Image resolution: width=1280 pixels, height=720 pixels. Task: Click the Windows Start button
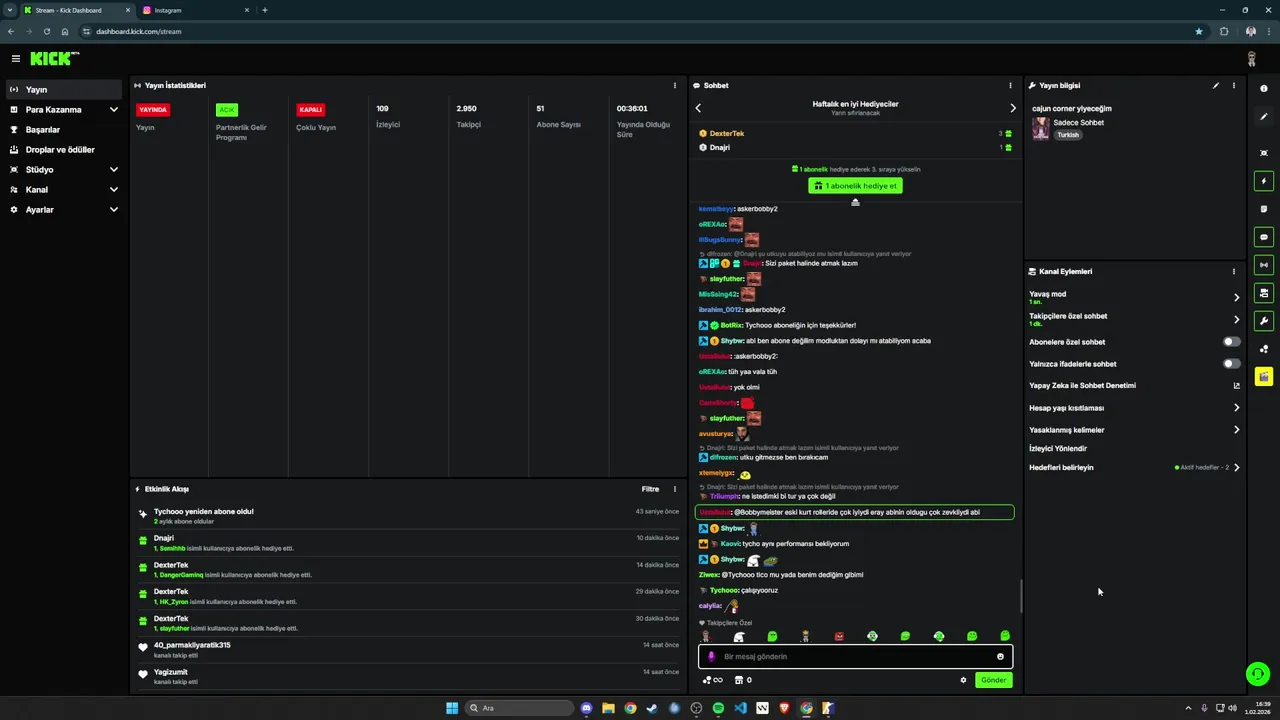tap(452, 708)
